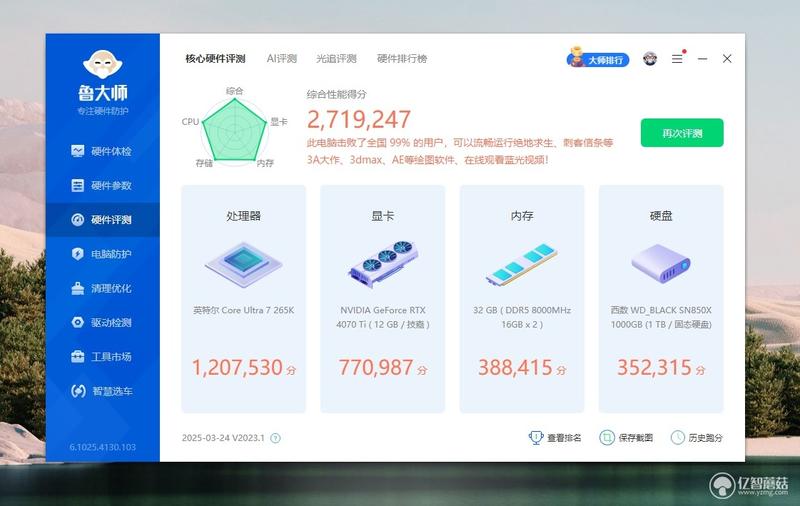
Task: Click the date 2025-03-24 V2023.1 text
Action: pos(223,438)
